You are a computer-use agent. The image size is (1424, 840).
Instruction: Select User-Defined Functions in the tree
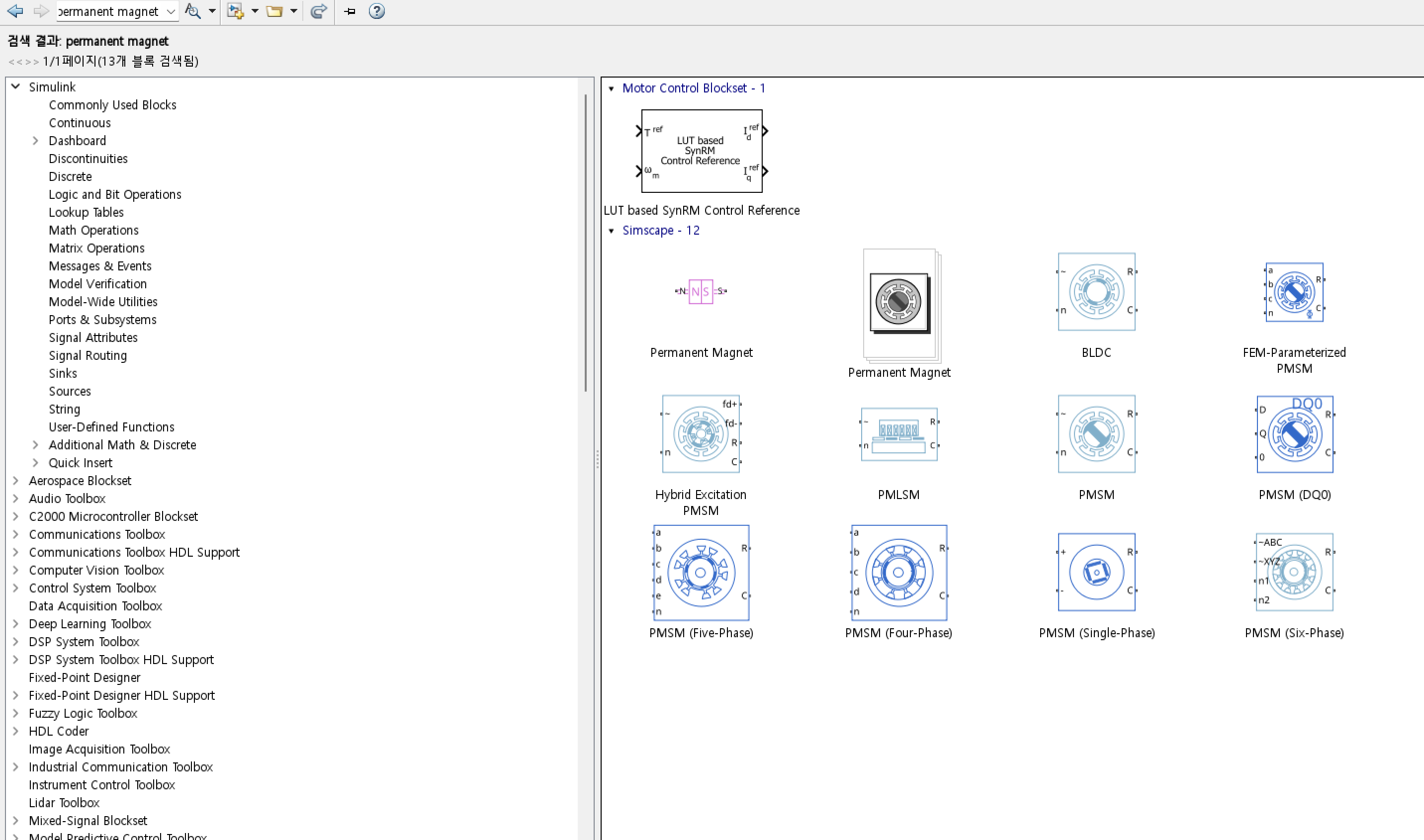coord(111,427)
